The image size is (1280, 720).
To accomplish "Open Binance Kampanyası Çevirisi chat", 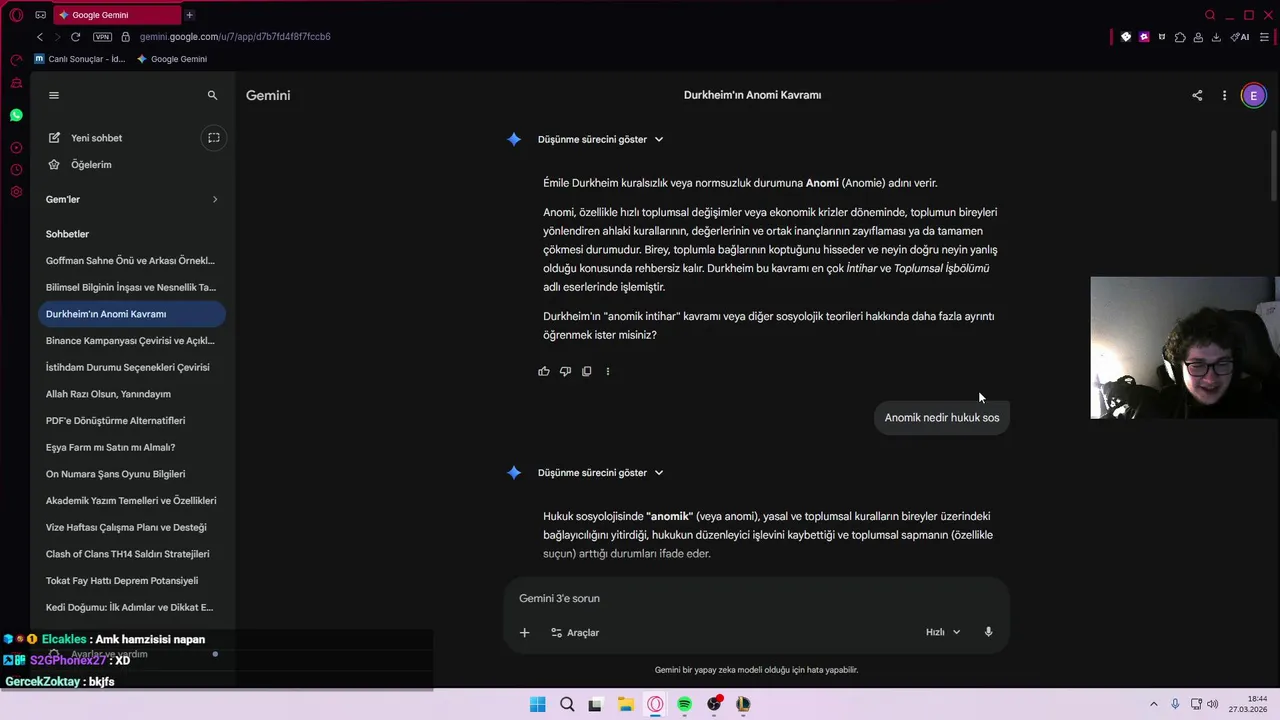I will coord(131,341).
